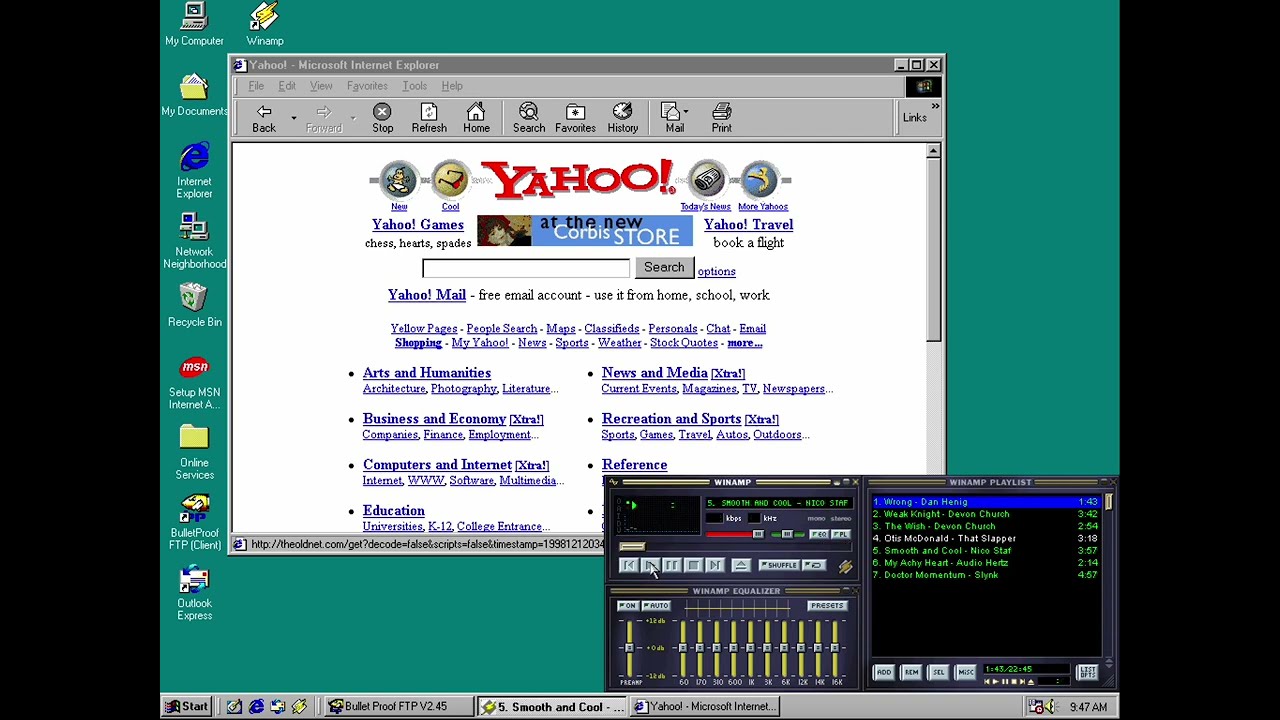Open the Tools menu in Internet Explorer
The image size is (1280, 720).
(414, 86)
